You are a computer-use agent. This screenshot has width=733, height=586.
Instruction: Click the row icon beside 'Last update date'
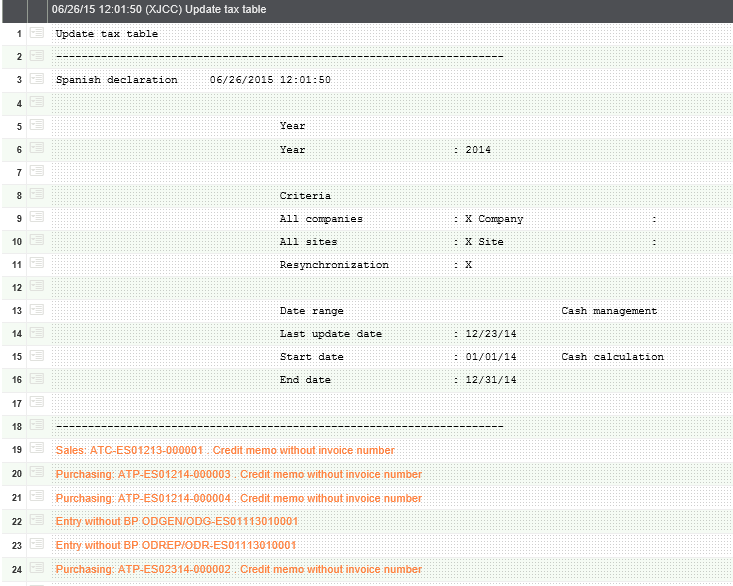click(37, 333)
